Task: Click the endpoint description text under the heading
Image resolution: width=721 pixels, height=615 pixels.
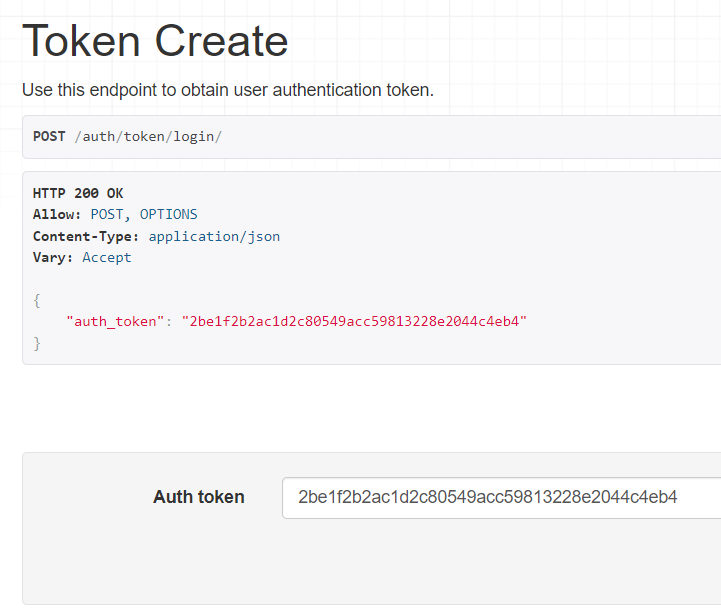Action: (x=227, y=90)
